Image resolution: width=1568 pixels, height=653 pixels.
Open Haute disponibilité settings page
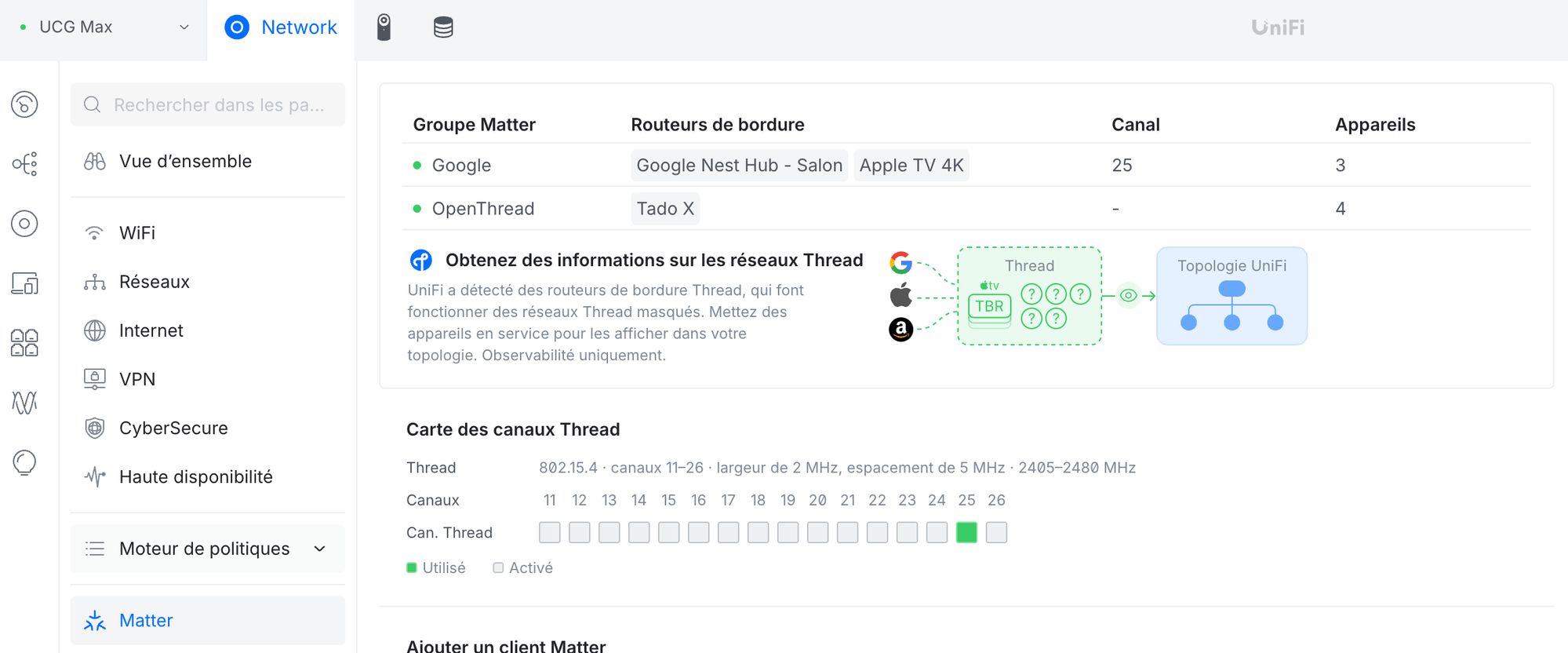[208, 476]
